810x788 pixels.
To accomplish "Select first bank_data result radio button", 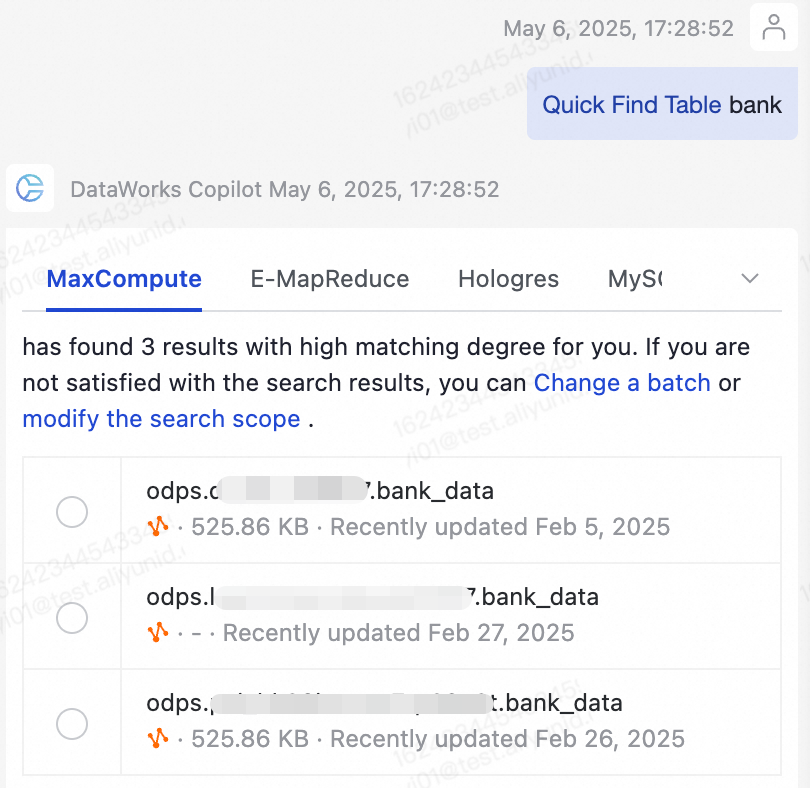I will [72, 512].
